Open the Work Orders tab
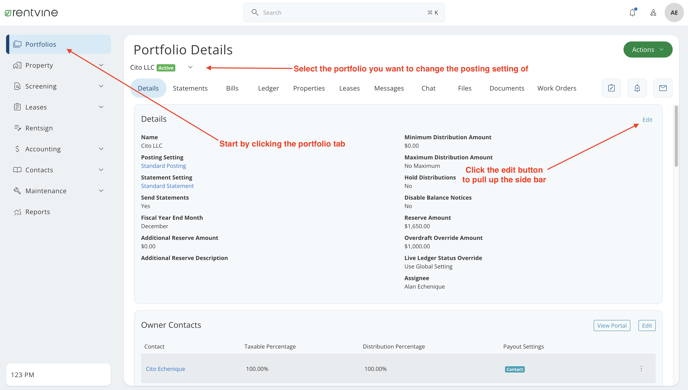688x390 pixels. (x=557, y=88)
